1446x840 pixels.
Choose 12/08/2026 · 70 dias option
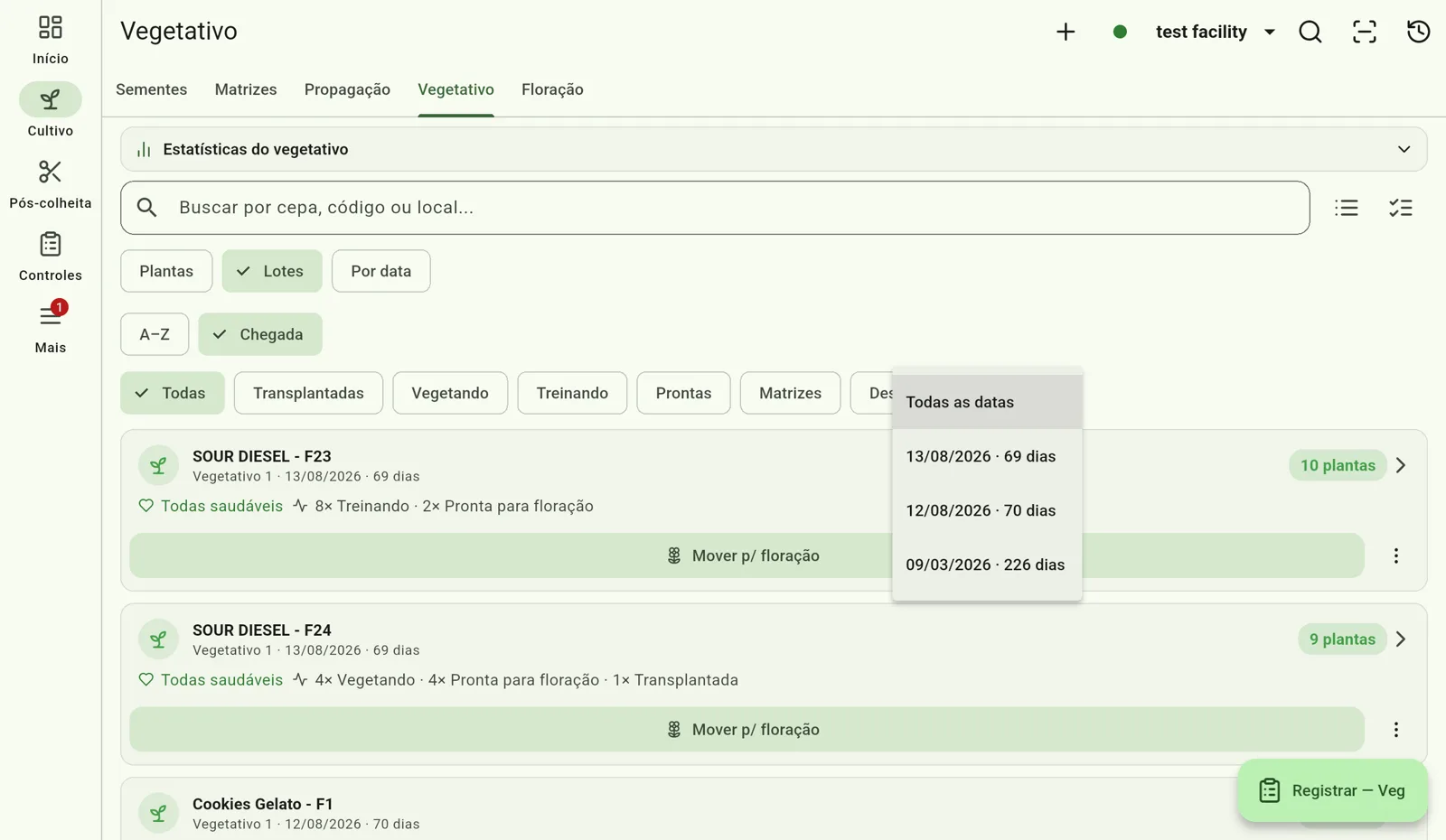(x=987, y=510)
